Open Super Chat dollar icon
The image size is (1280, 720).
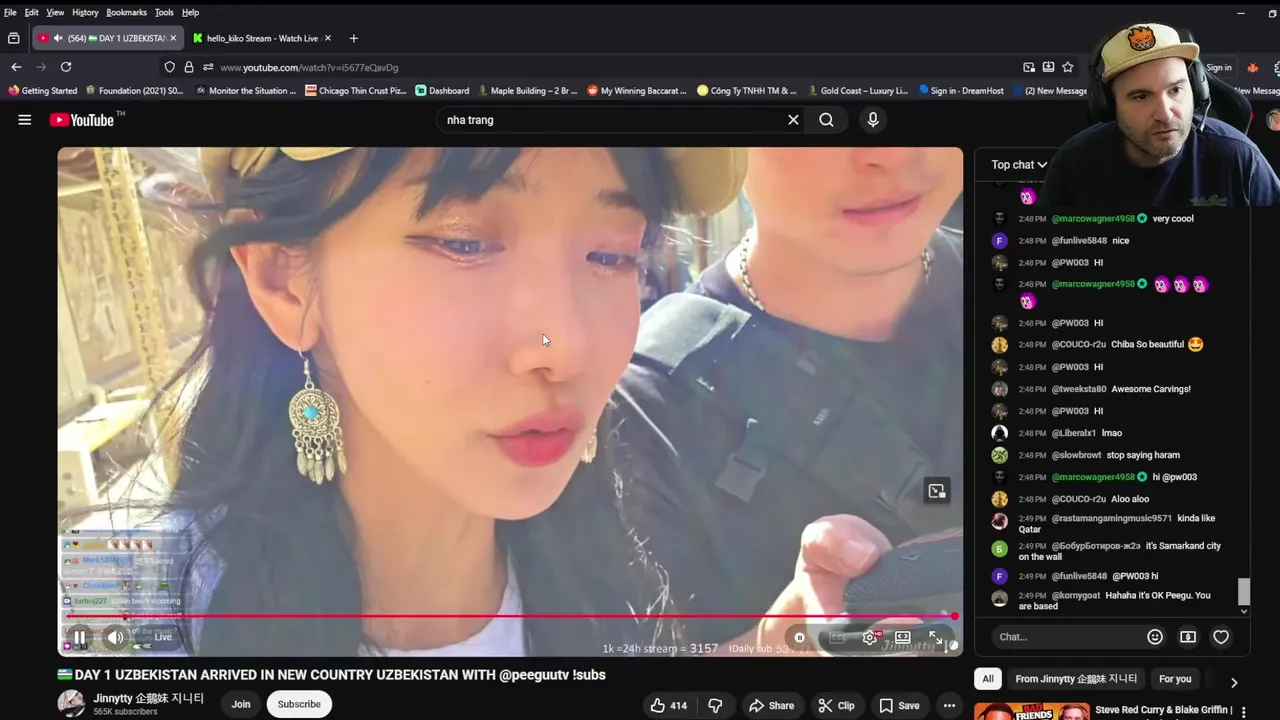click(x=1188, y=637)
